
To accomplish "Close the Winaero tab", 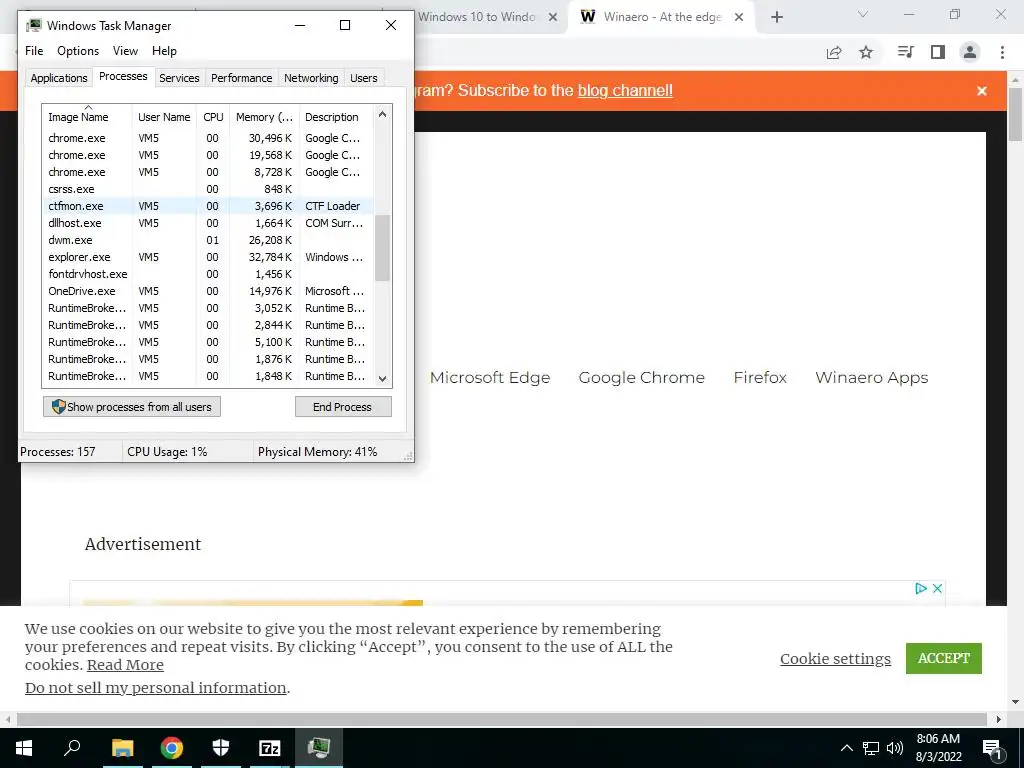I will coord(739,17).
